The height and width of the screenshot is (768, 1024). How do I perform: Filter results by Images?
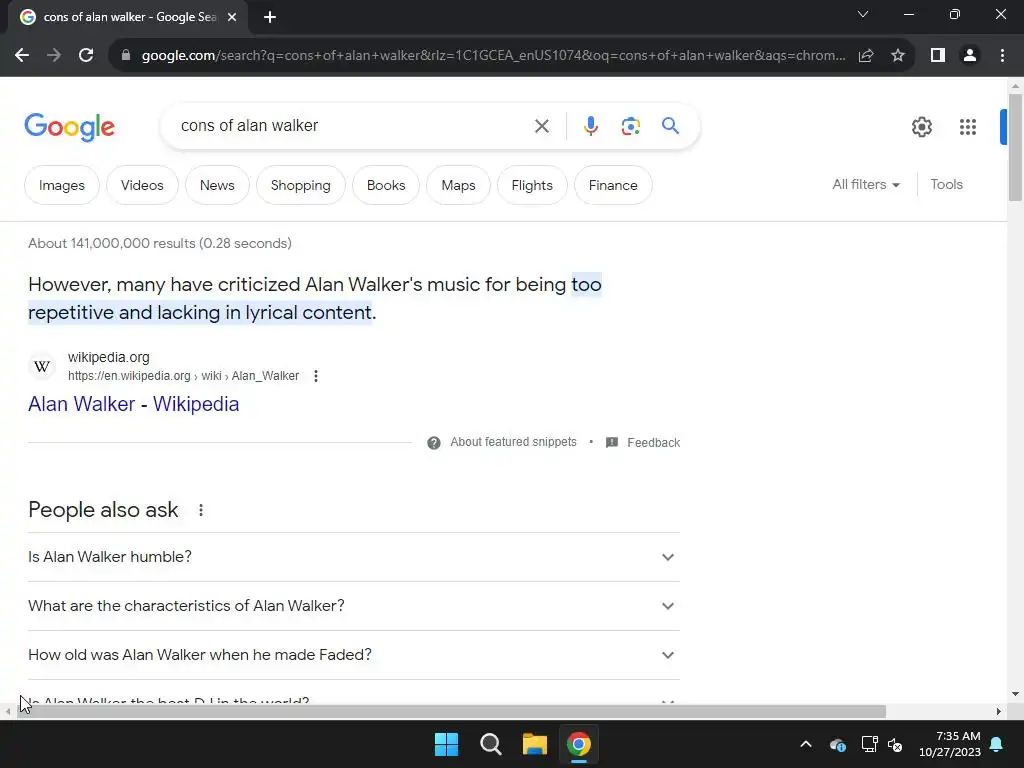coord(61,185)
